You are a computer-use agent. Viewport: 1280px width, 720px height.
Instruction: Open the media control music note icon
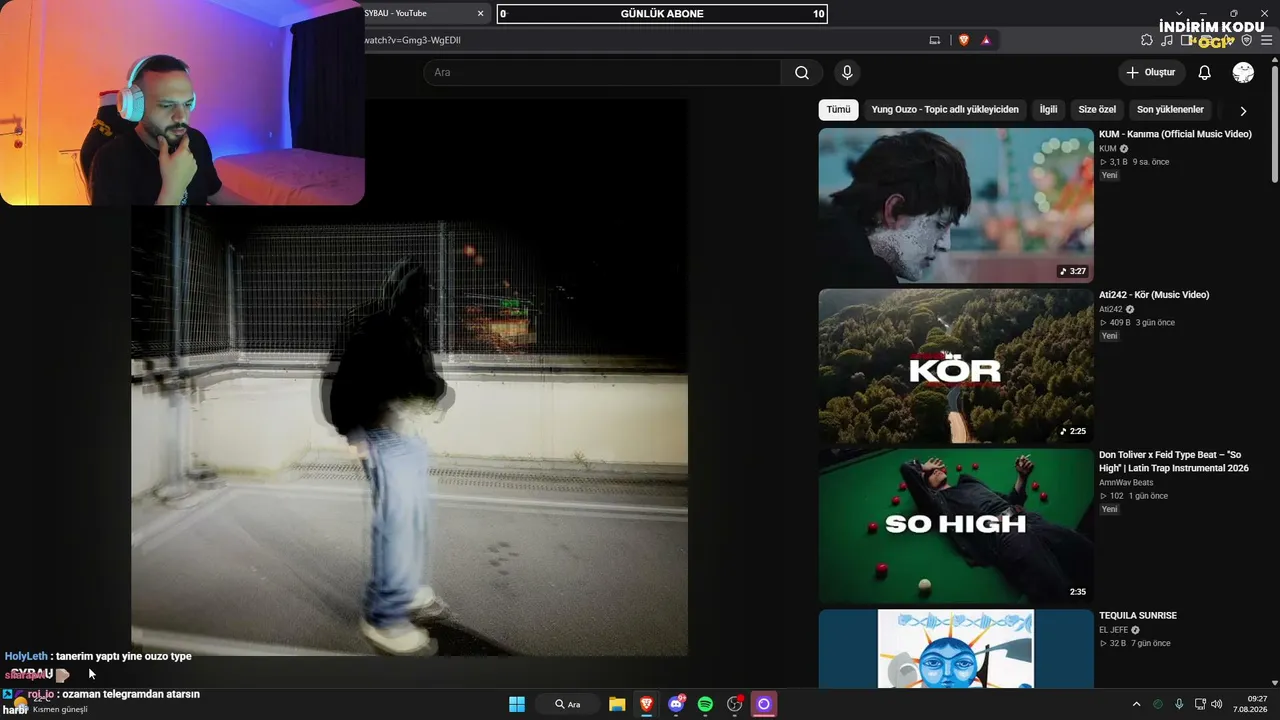[x=1167, y=40]
